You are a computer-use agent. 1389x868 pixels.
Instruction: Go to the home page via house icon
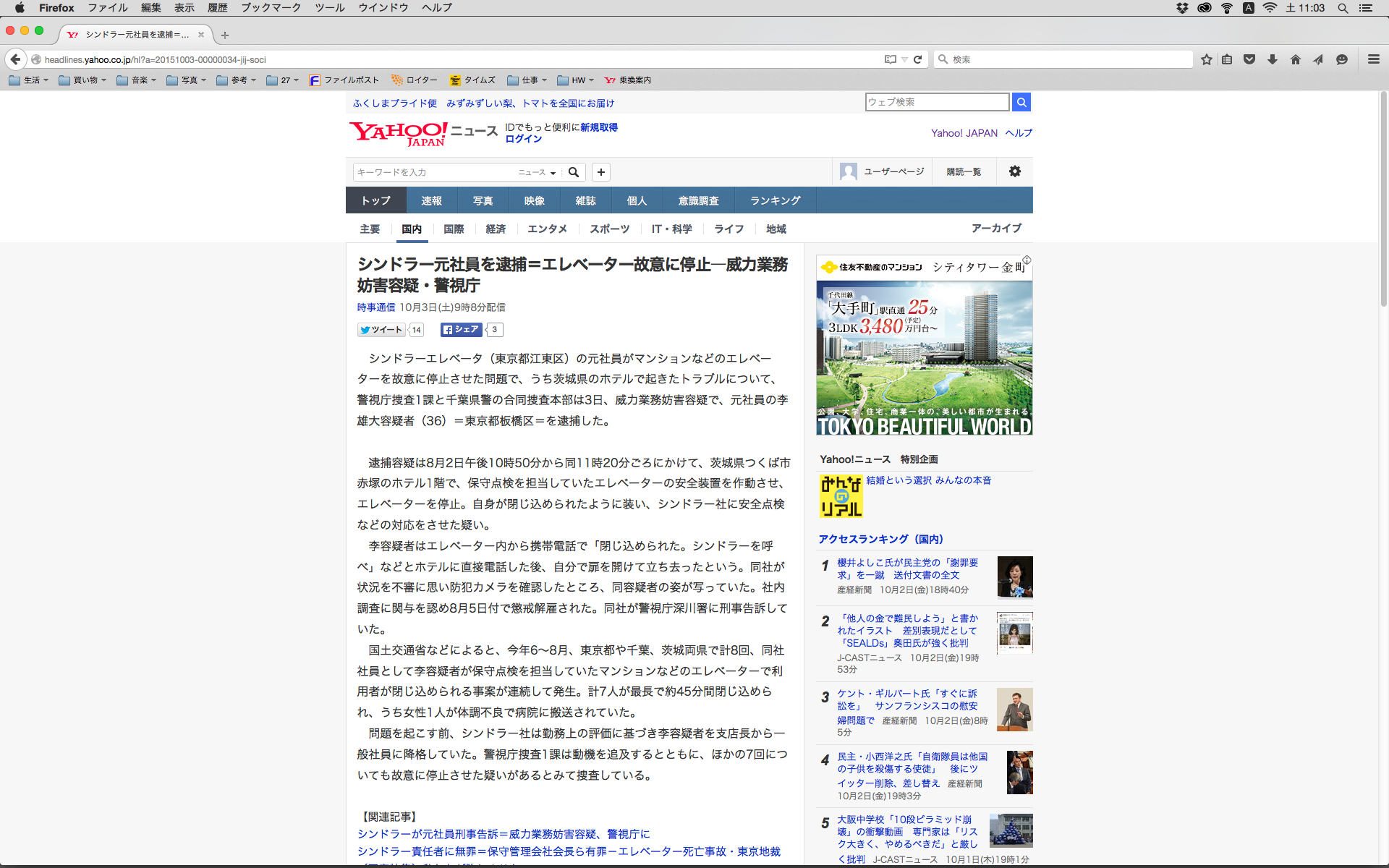pyautogui.click(x=1296, y=59)
